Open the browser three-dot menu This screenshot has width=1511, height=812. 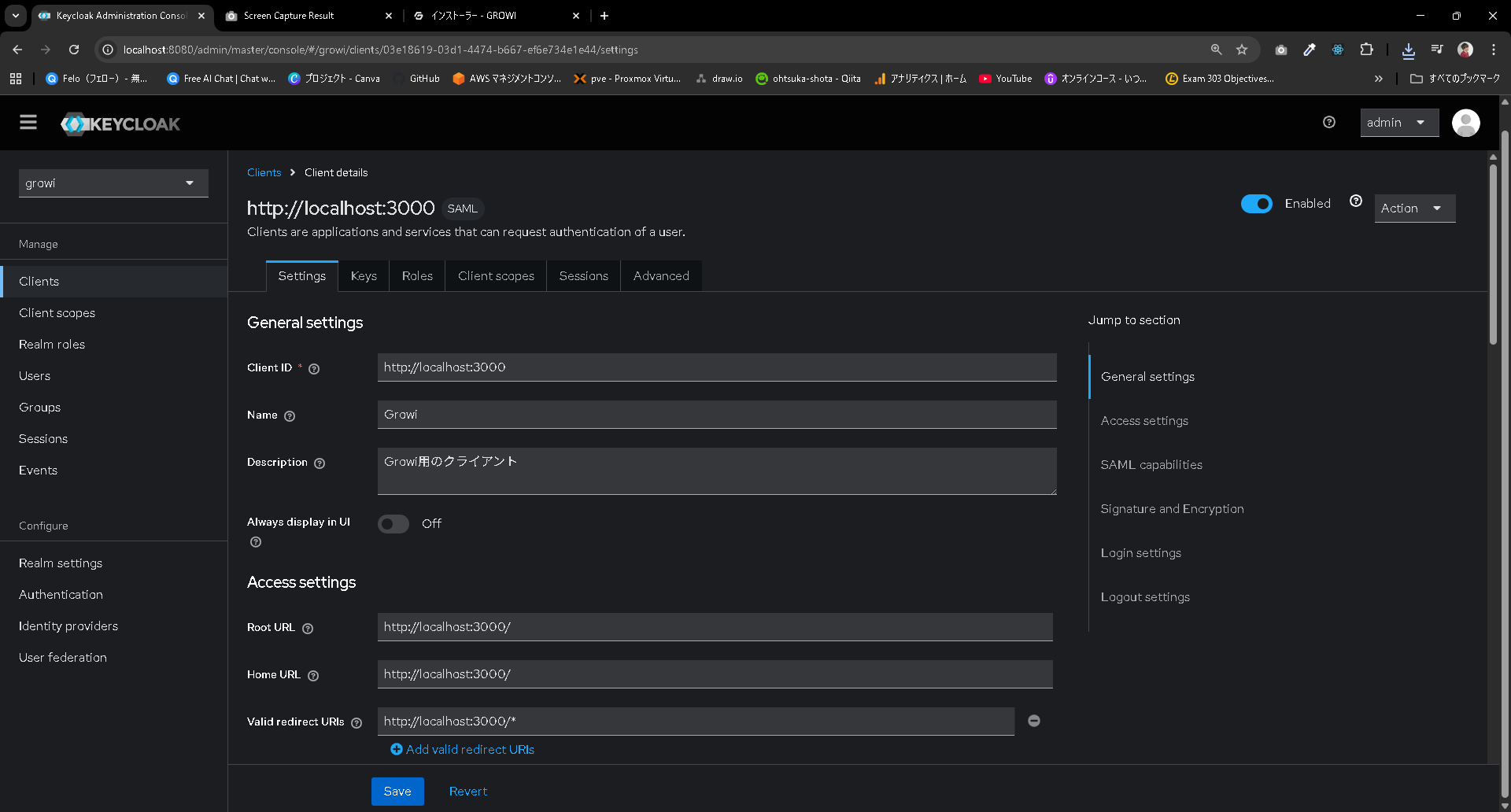[x=1494, y=50]
